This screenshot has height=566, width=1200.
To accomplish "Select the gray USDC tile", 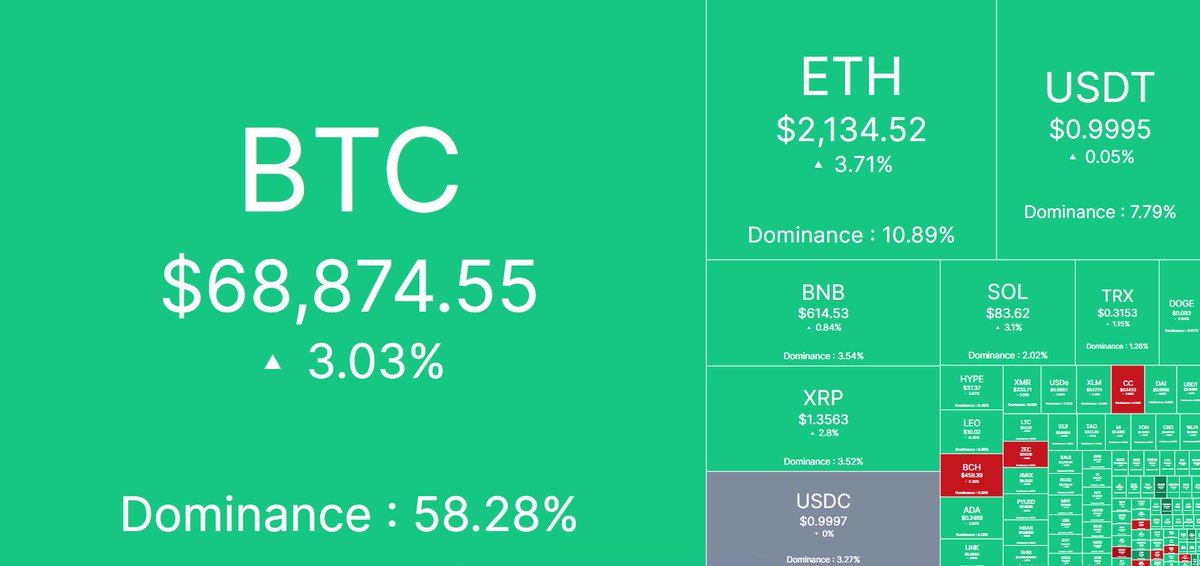I will click(x=823, y=516).
